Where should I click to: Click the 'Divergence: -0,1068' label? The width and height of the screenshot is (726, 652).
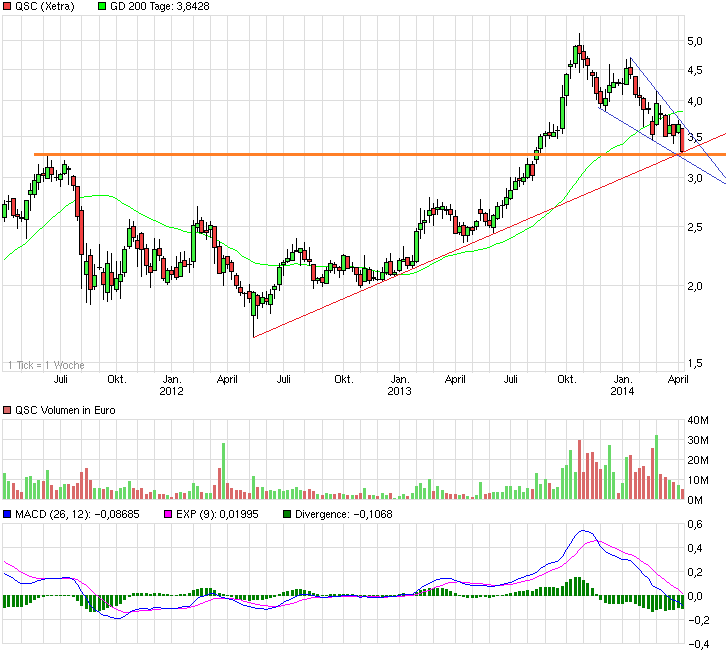[x=344, y=514]
